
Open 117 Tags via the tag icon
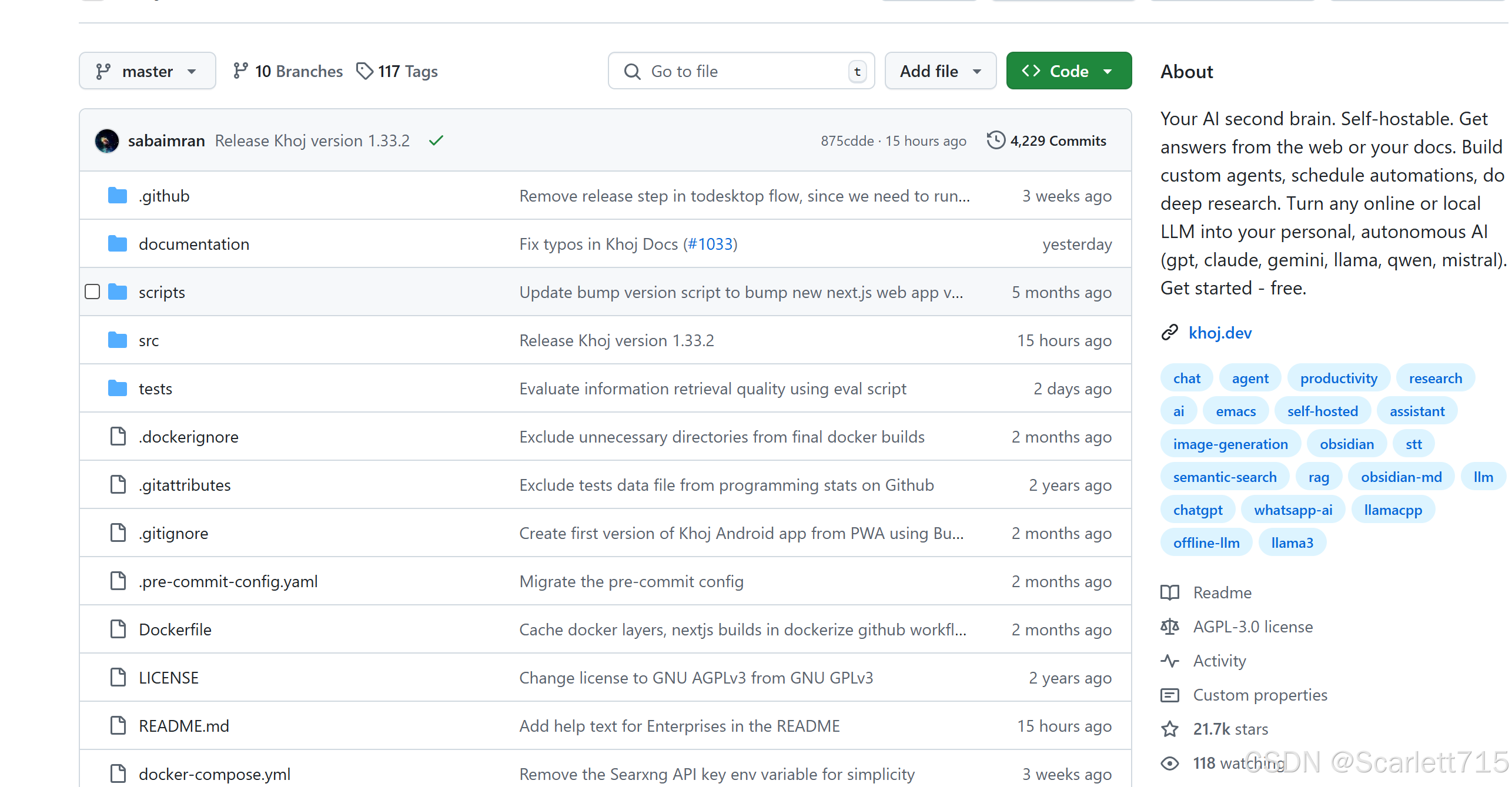coord(364,71)
